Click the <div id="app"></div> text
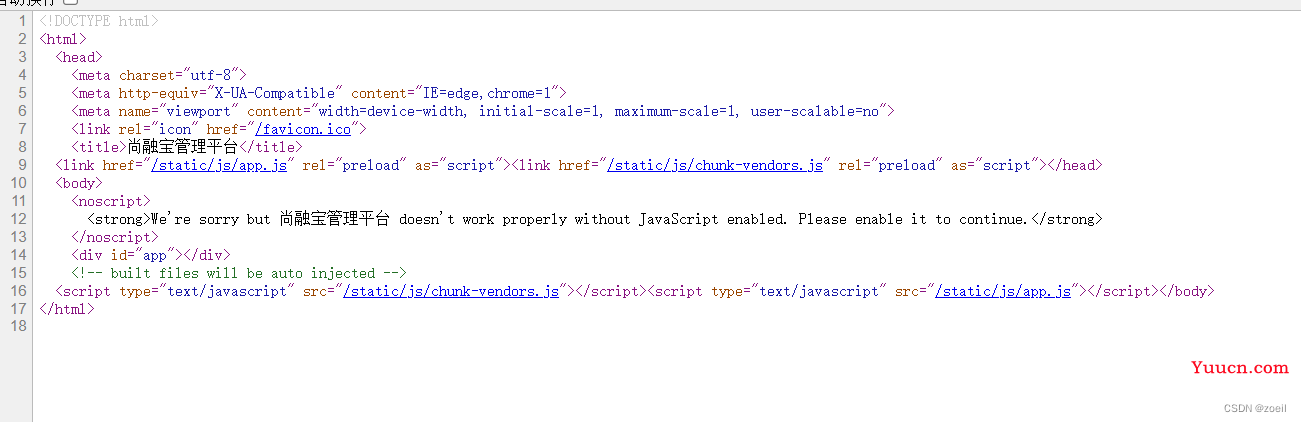 pos(151,255)
